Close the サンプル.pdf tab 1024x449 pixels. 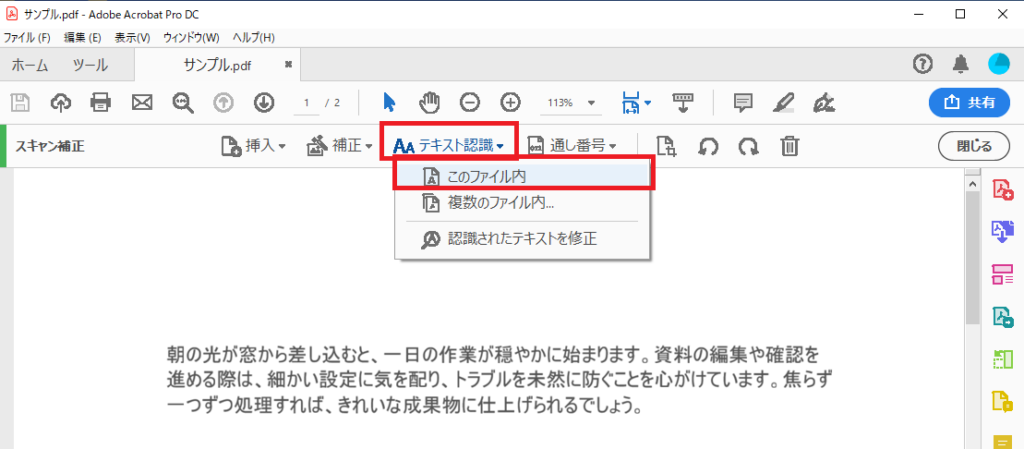click(289, 65)
